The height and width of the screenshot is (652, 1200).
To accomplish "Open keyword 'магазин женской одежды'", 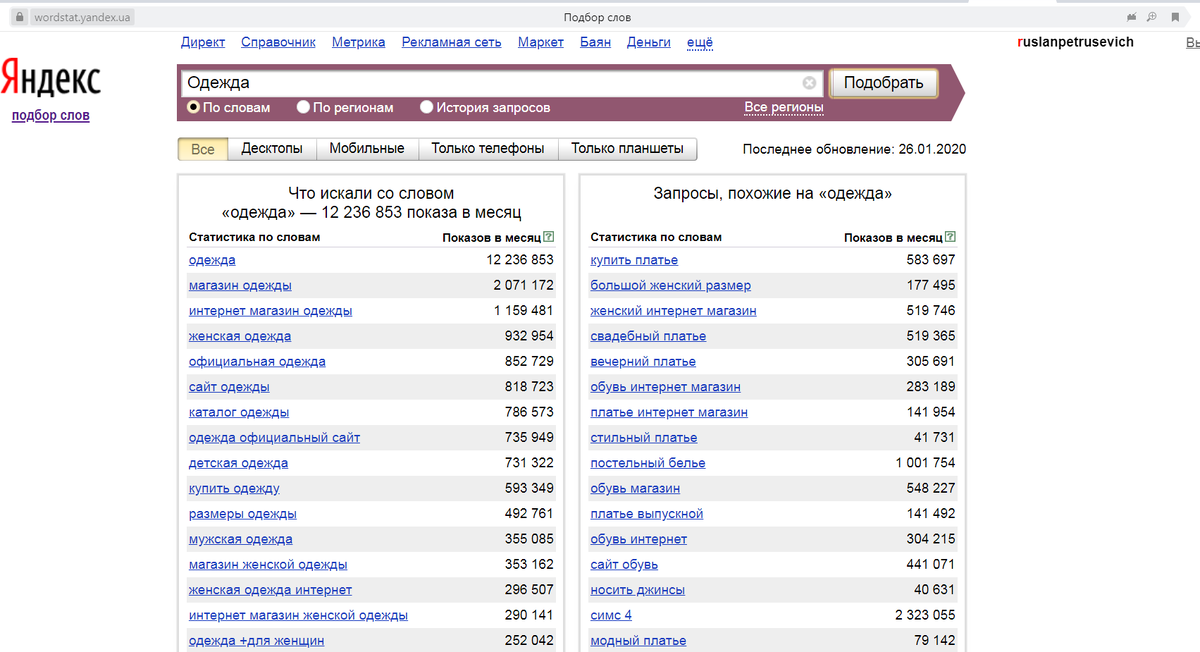I will (268, 565).
